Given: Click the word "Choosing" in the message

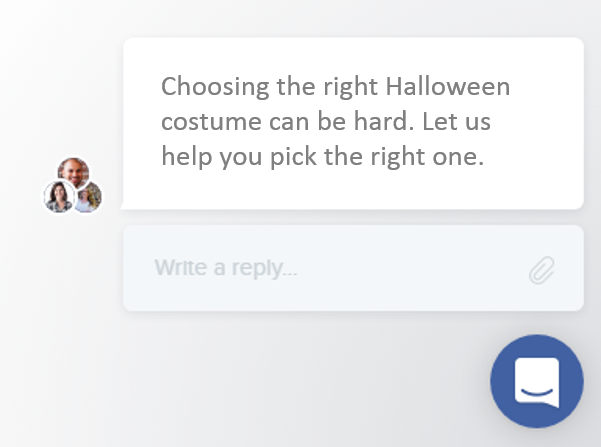Looking at the screenshot, I should [215, 87].
